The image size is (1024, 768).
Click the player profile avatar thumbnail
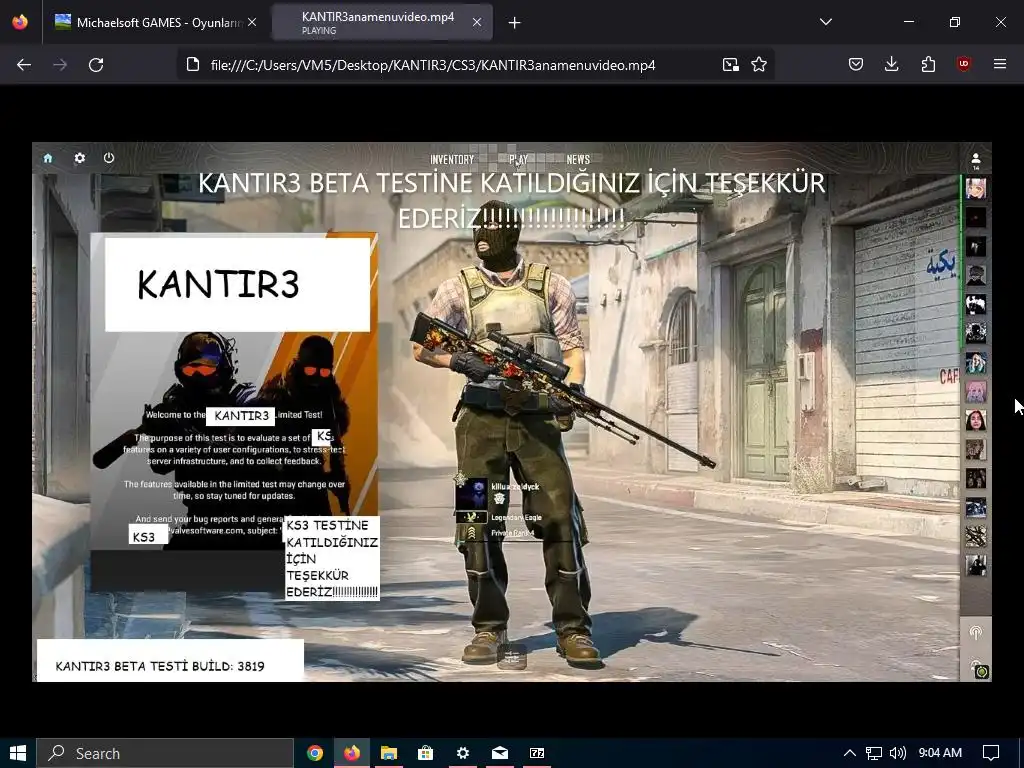tap(472, 494)
